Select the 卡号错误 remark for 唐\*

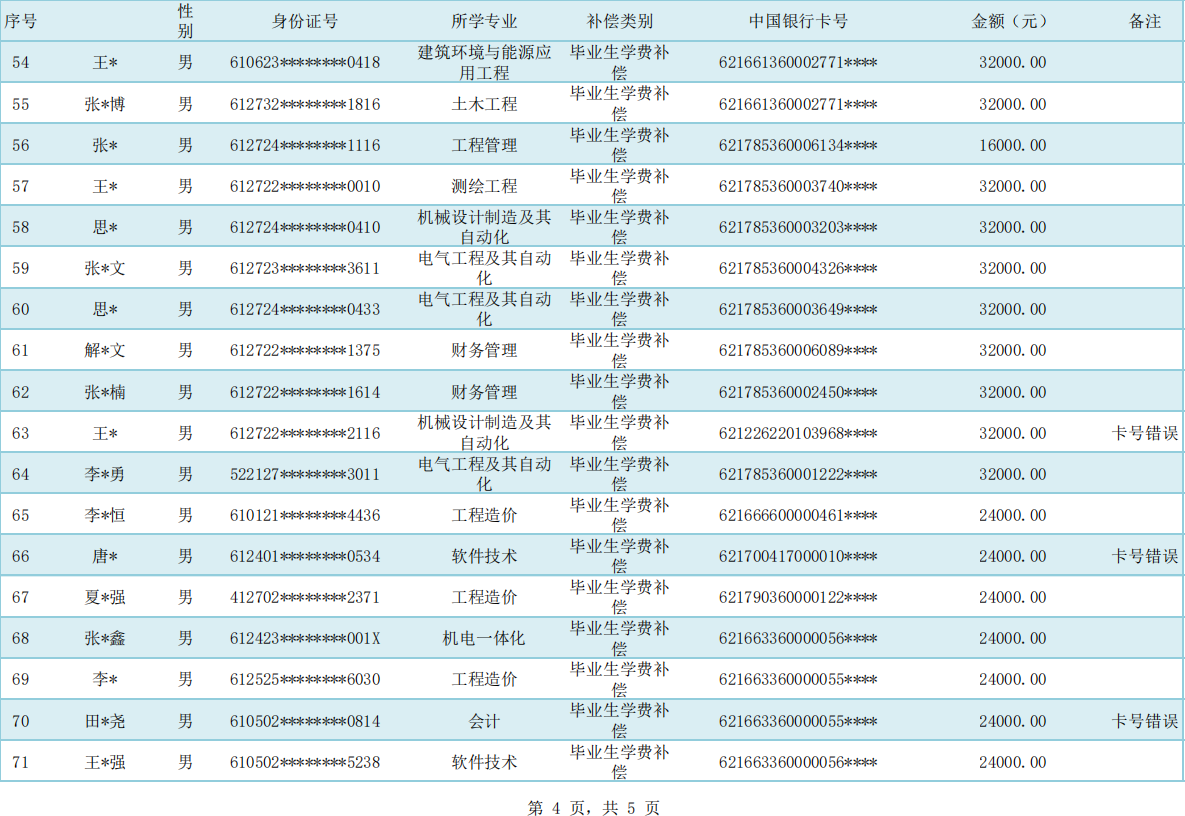point(1145,556)
